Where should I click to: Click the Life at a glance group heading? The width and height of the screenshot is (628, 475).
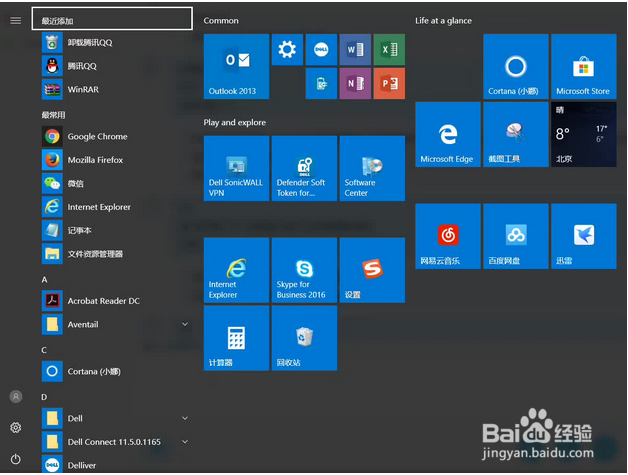[443, 21]
